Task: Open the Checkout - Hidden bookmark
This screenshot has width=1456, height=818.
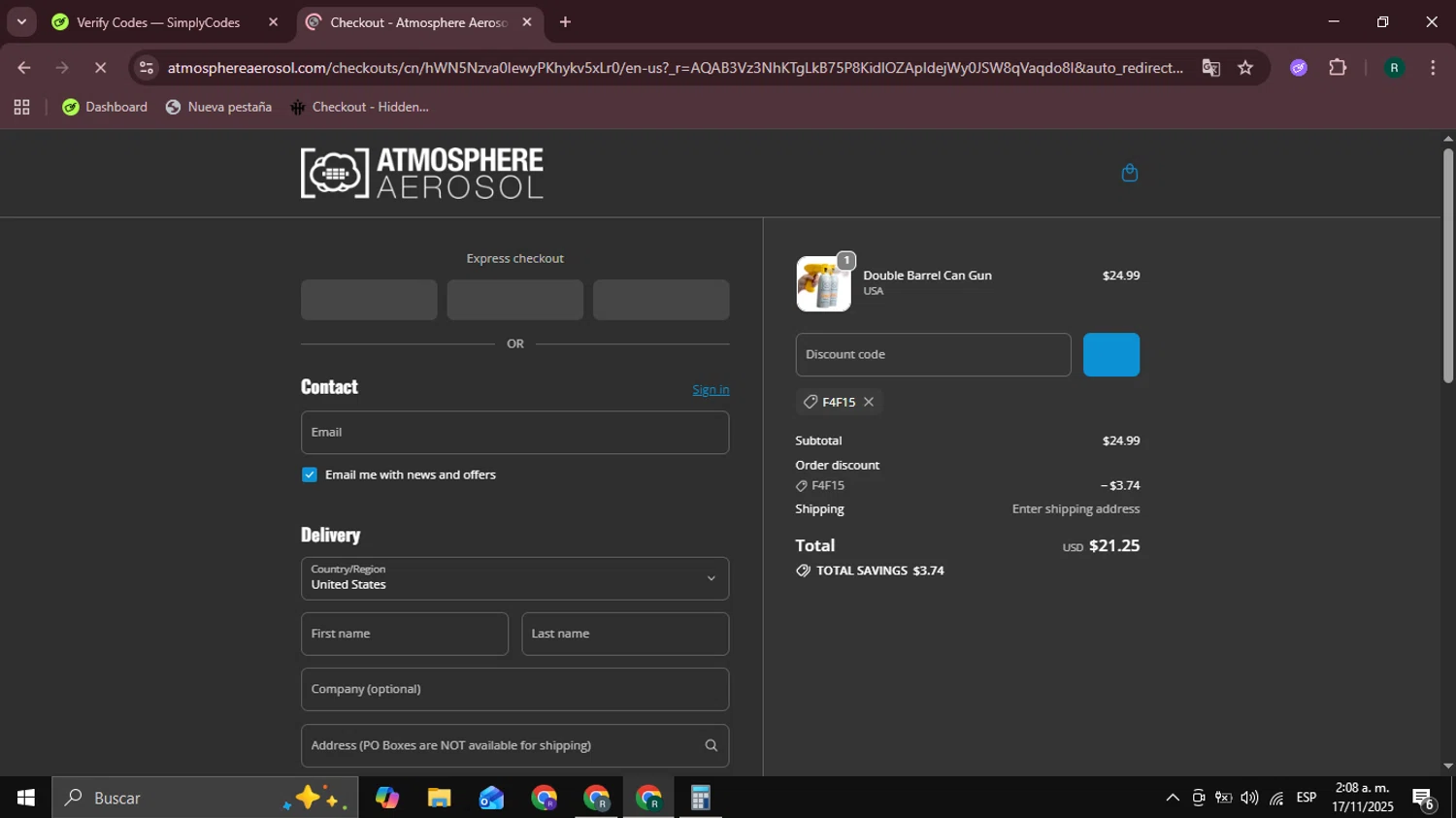Action: coord(359,108)
